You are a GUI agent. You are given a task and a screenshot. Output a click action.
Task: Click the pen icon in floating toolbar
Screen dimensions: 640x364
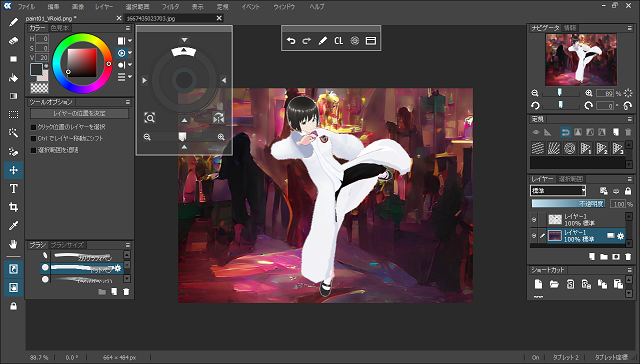pyautogui.click(x=322, y=41)
